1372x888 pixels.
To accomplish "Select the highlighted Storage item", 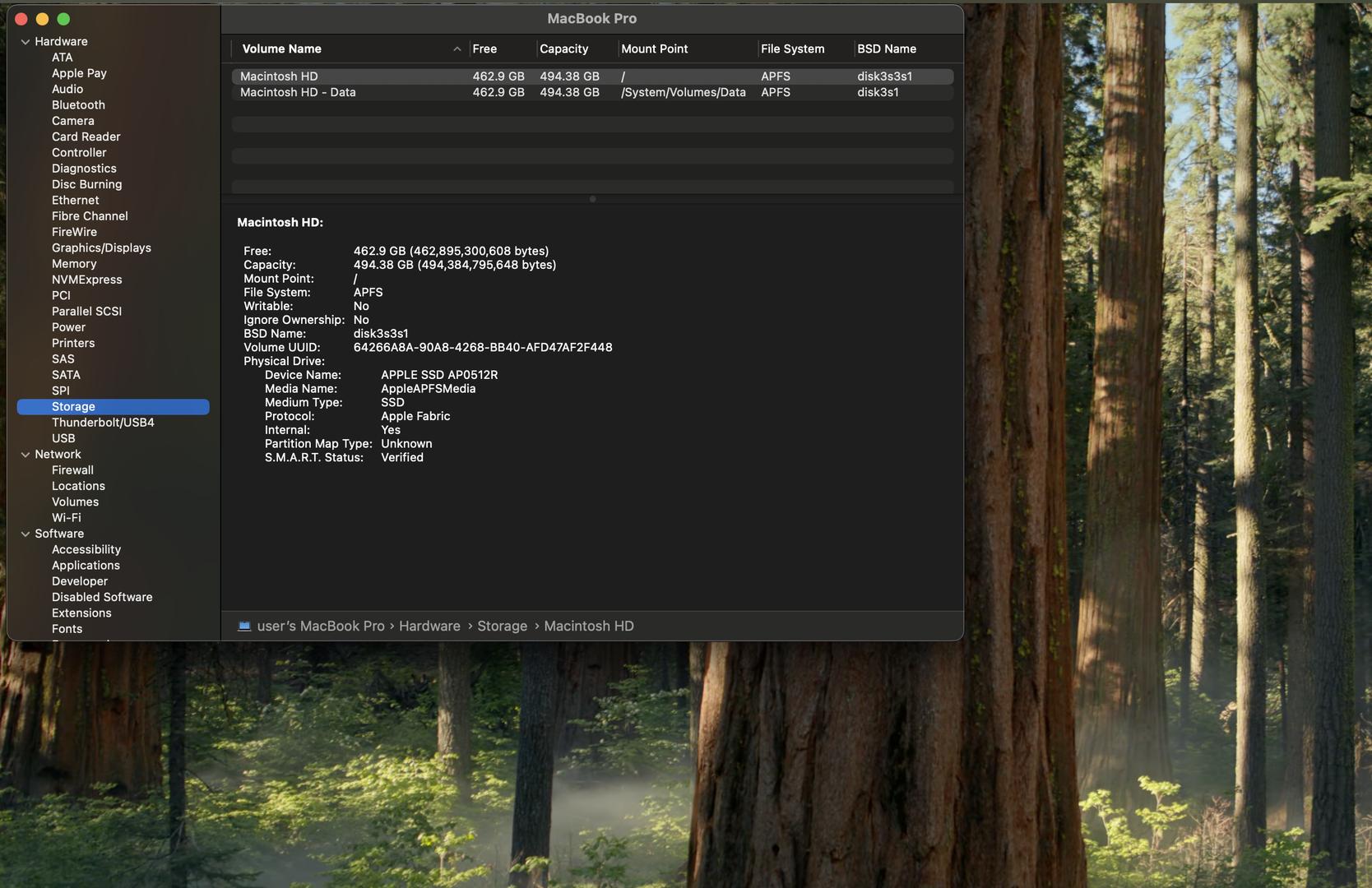I will [114, 407].
